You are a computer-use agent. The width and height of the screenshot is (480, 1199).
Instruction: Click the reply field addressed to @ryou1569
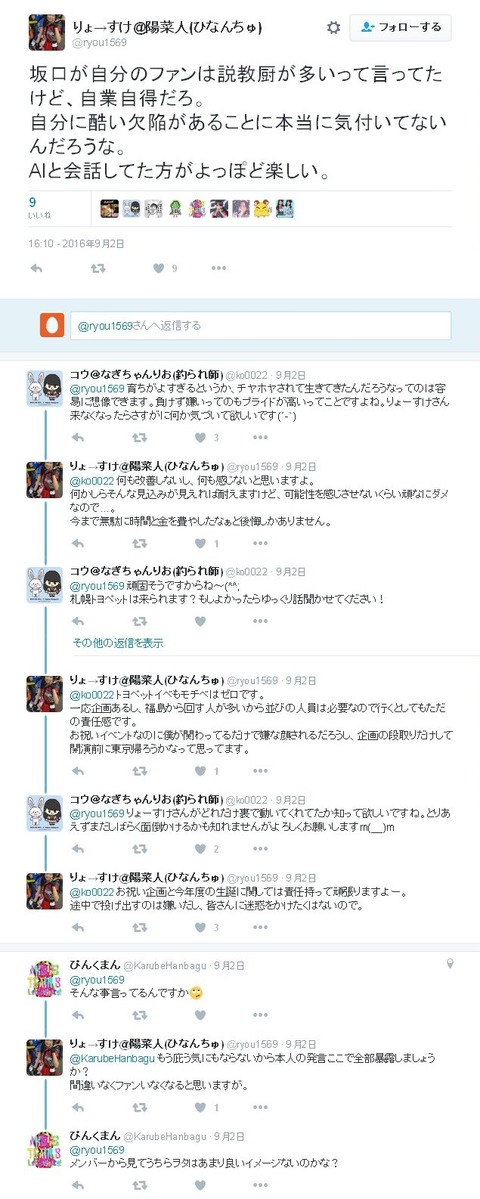click(260, 325)
